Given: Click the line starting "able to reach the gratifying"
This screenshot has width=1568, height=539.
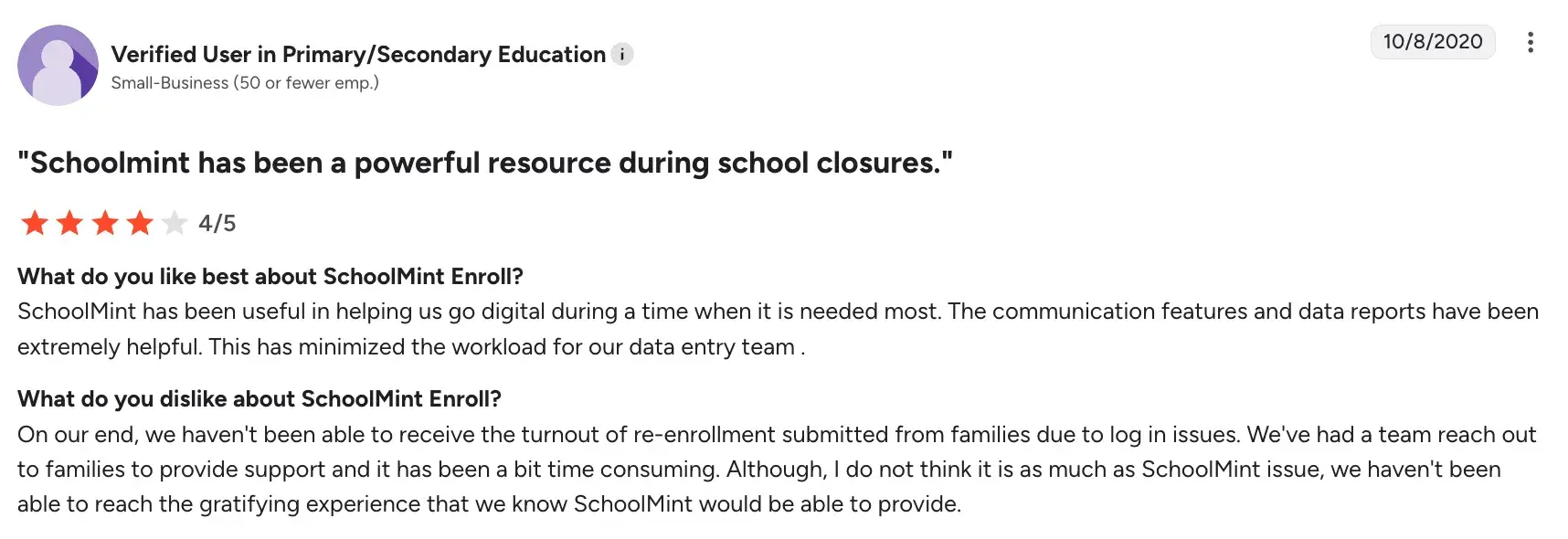Looking at the screenshot, I should 489,504.
